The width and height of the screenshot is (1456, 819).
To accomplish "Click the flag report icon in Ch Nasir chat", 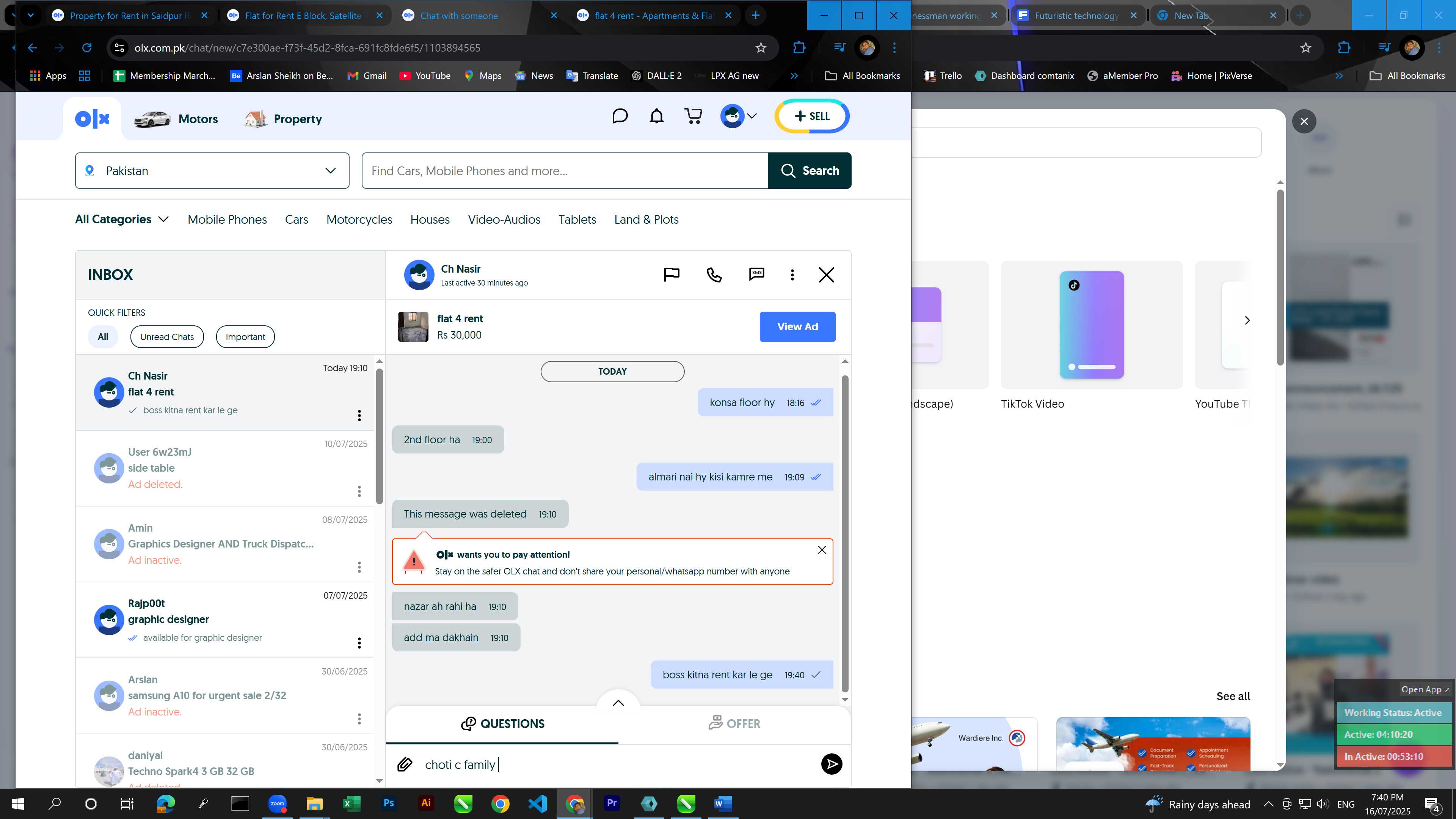I will pos(672,275).
